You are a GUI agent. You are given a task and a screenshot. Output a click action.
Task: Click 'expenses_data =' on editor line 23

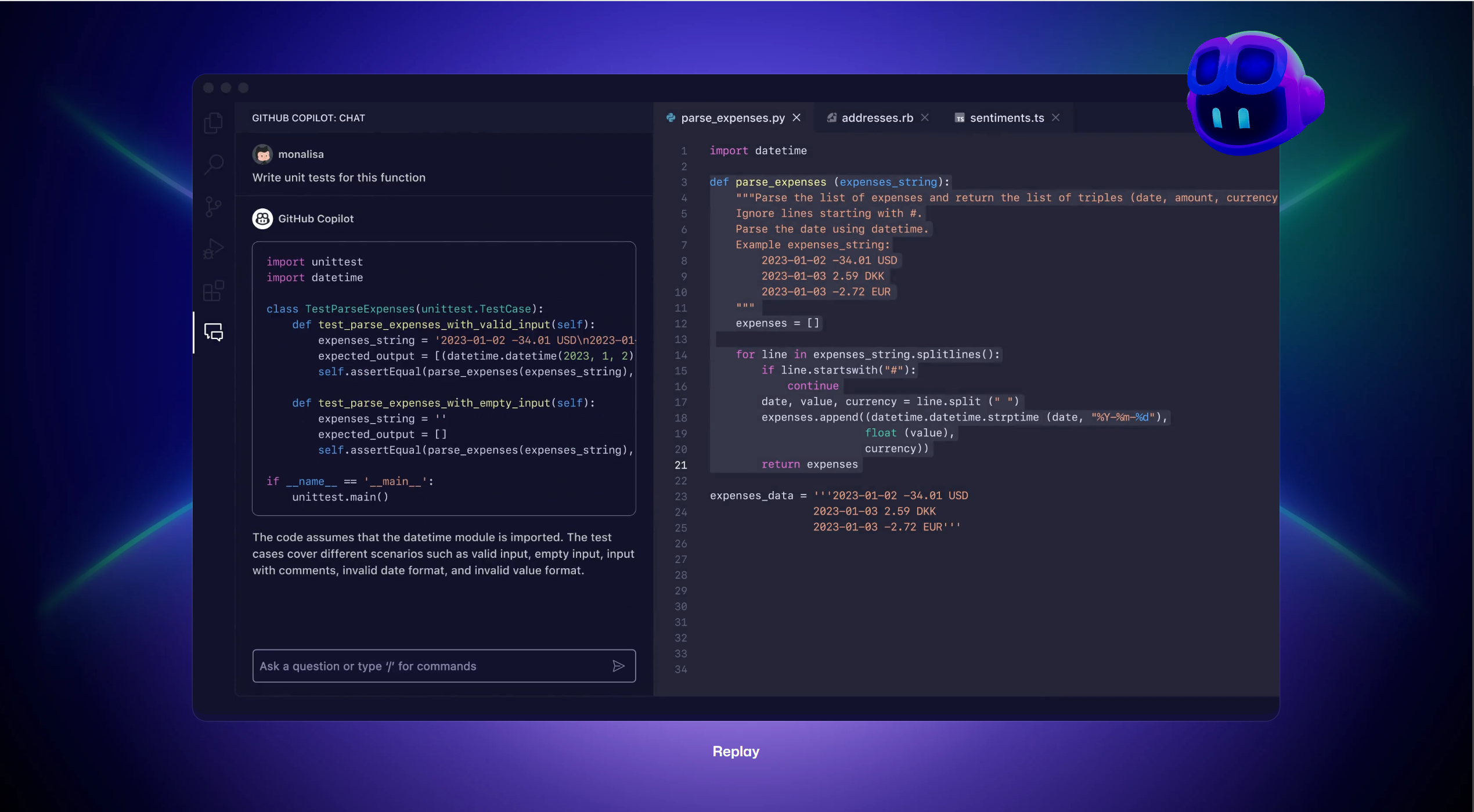(758, 496)
